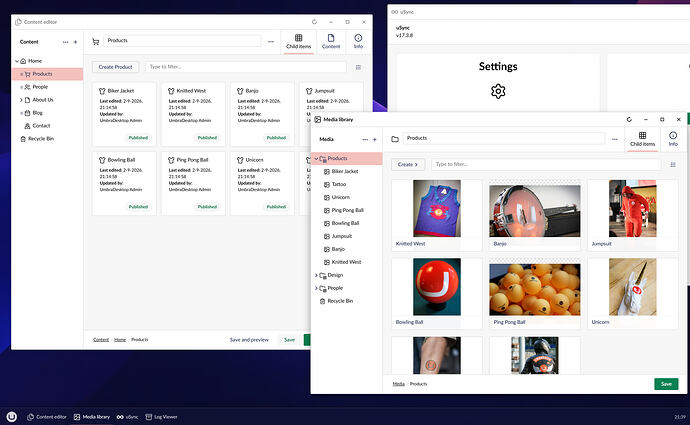Switch to Content editor in taskbar

[x=47, y=417]
